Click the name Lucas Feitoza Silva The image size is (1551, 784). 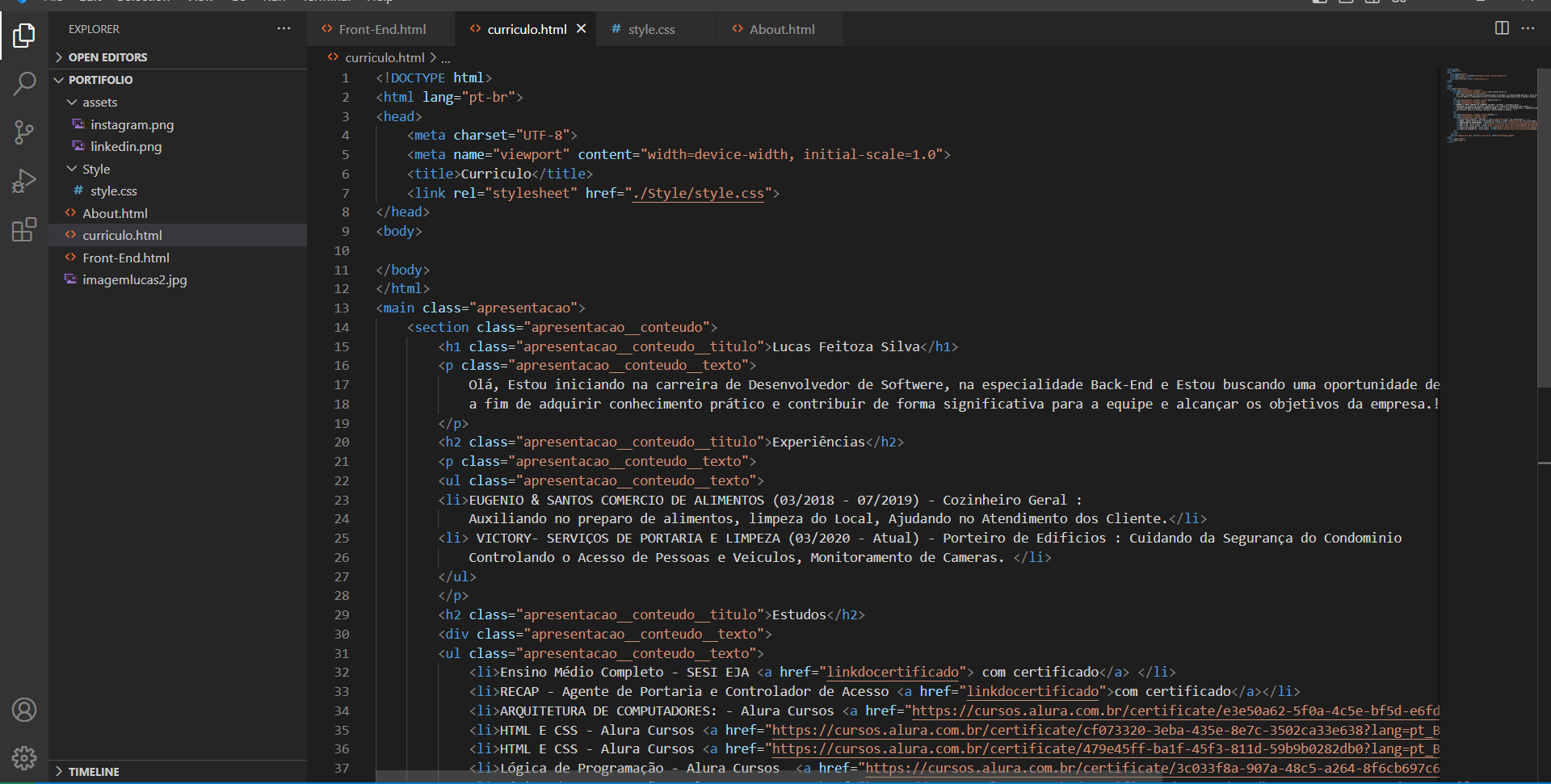coord(846,346)
